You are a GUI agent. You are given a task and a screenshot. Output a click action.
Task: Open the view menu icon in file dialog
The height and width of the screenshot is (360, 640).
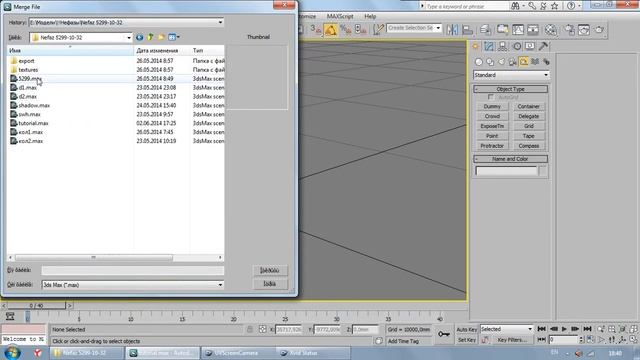173,38
